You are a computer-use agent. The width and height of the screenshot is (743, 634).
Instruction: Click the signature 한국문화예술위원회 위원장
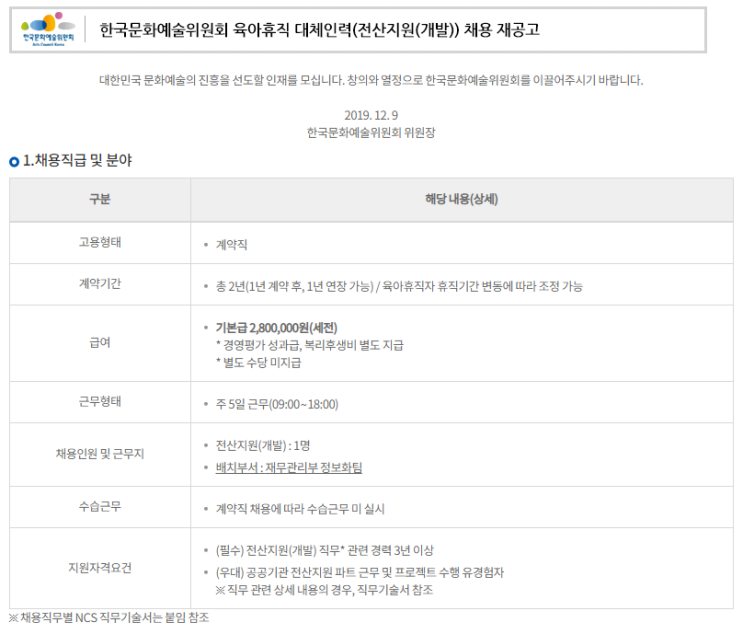point(371,133)
